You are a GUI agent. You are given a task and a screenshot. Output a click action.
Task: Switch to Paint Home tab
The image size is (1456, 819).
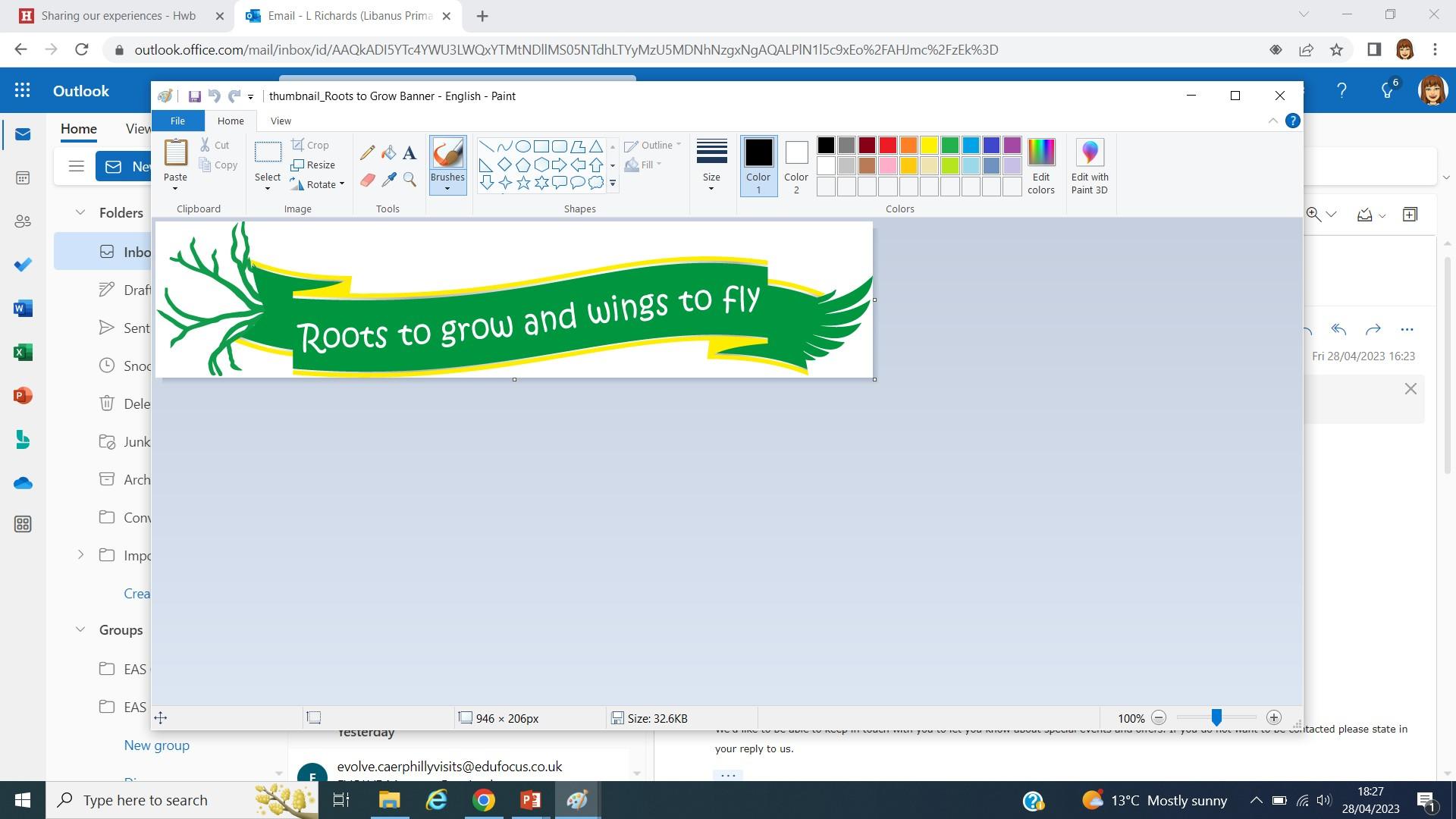pos(231,121)
